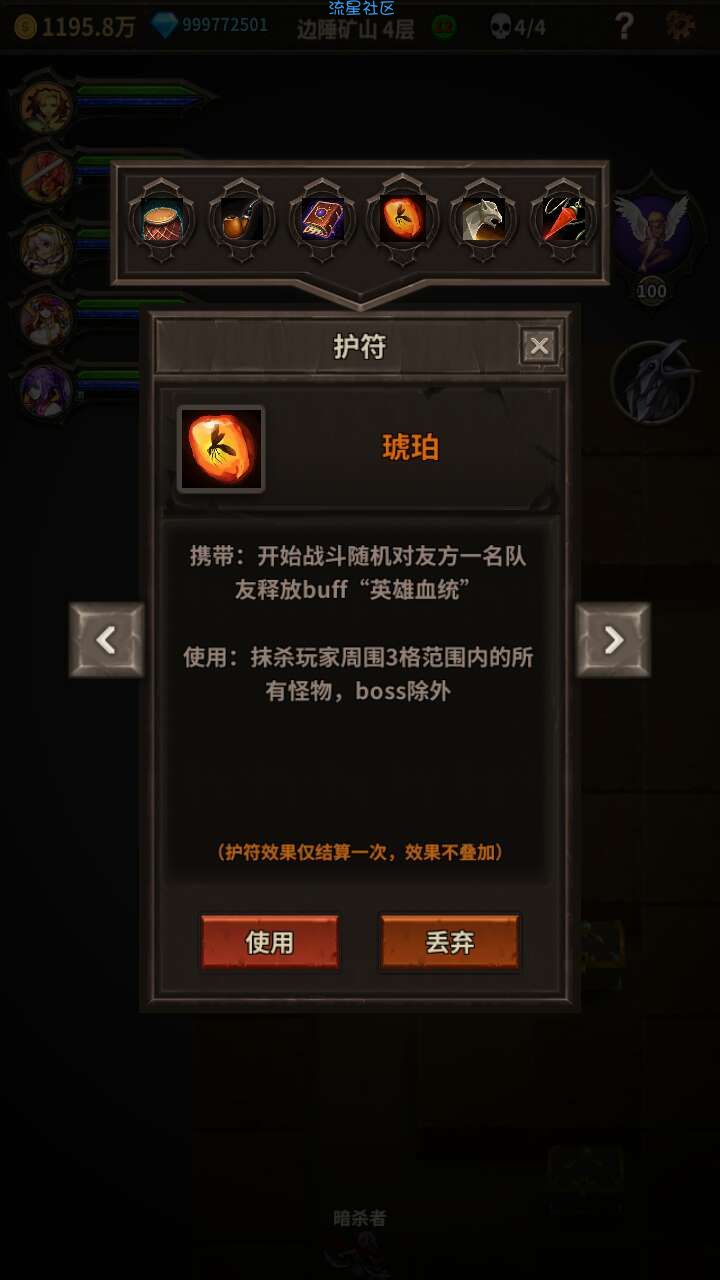Select the white wolf head amulet
This screenshot has height=1280, width=720.
pyautogui.click(x=483, y=220)
